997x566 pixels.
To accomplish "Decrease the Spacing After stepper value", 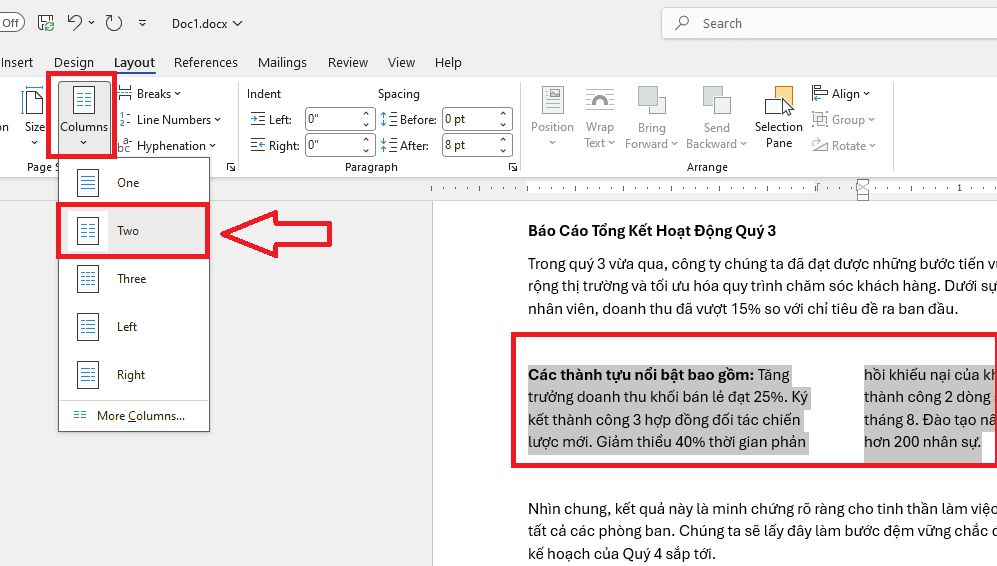I will pos(503,151).
